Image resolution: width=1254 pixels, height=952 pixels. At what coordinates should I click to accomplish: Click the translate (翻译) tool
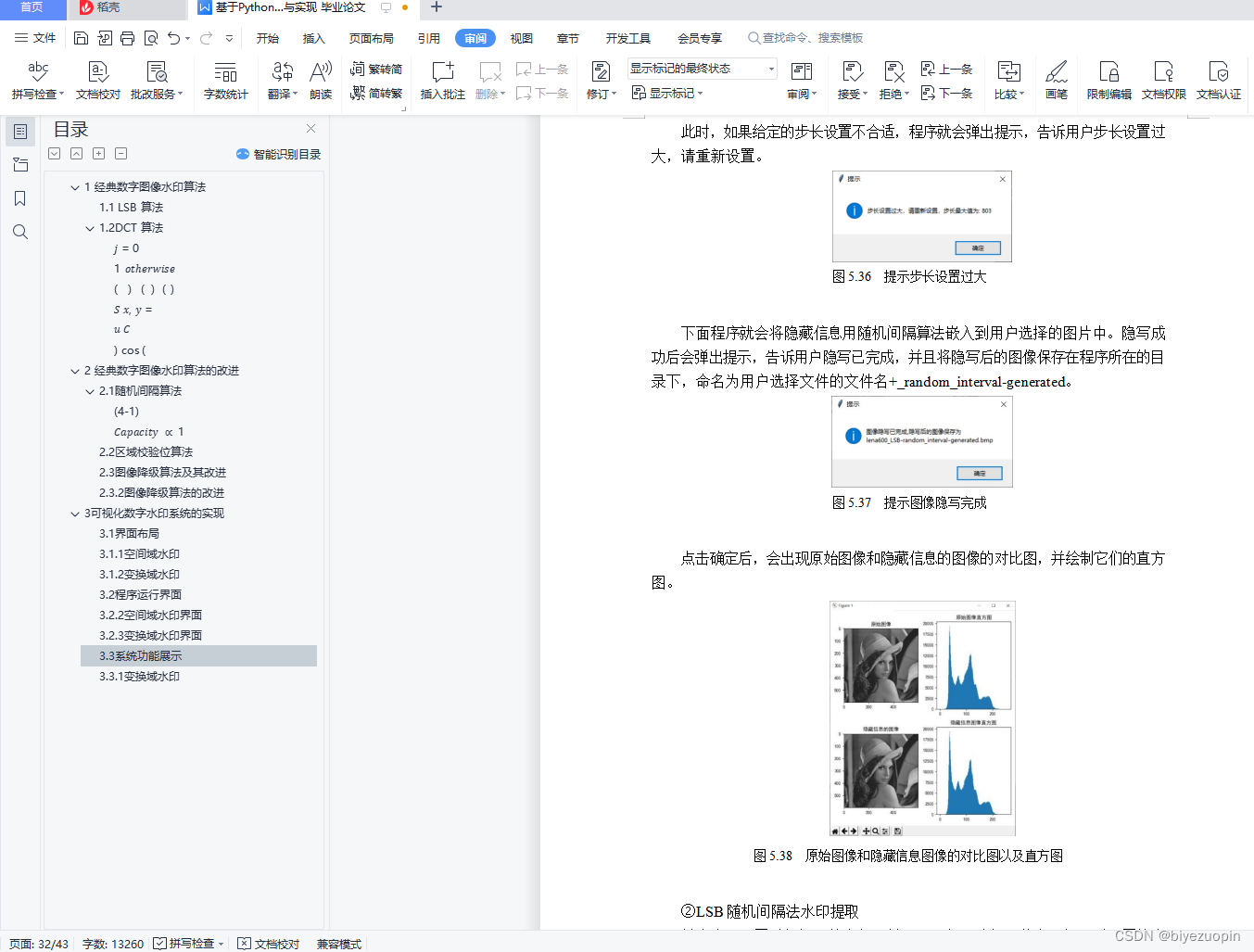coord(281,79)
